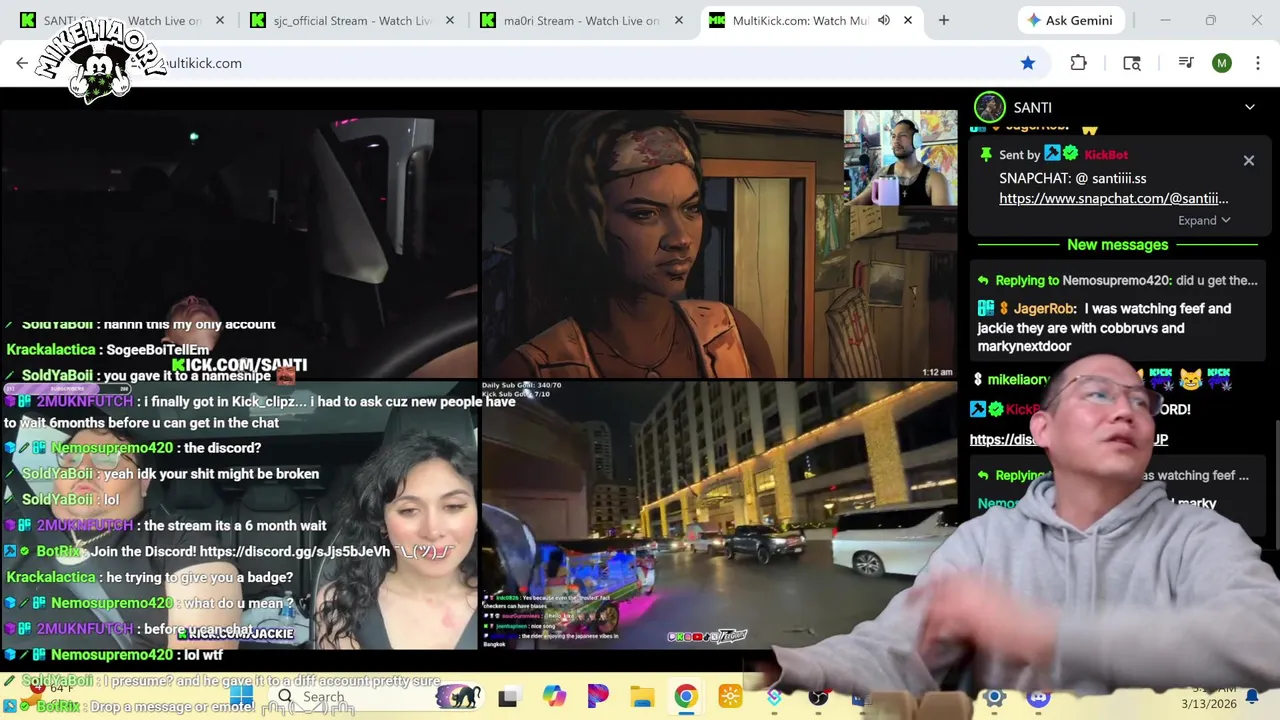Open the Ask Gemini button

click(x=1072, y=20)
